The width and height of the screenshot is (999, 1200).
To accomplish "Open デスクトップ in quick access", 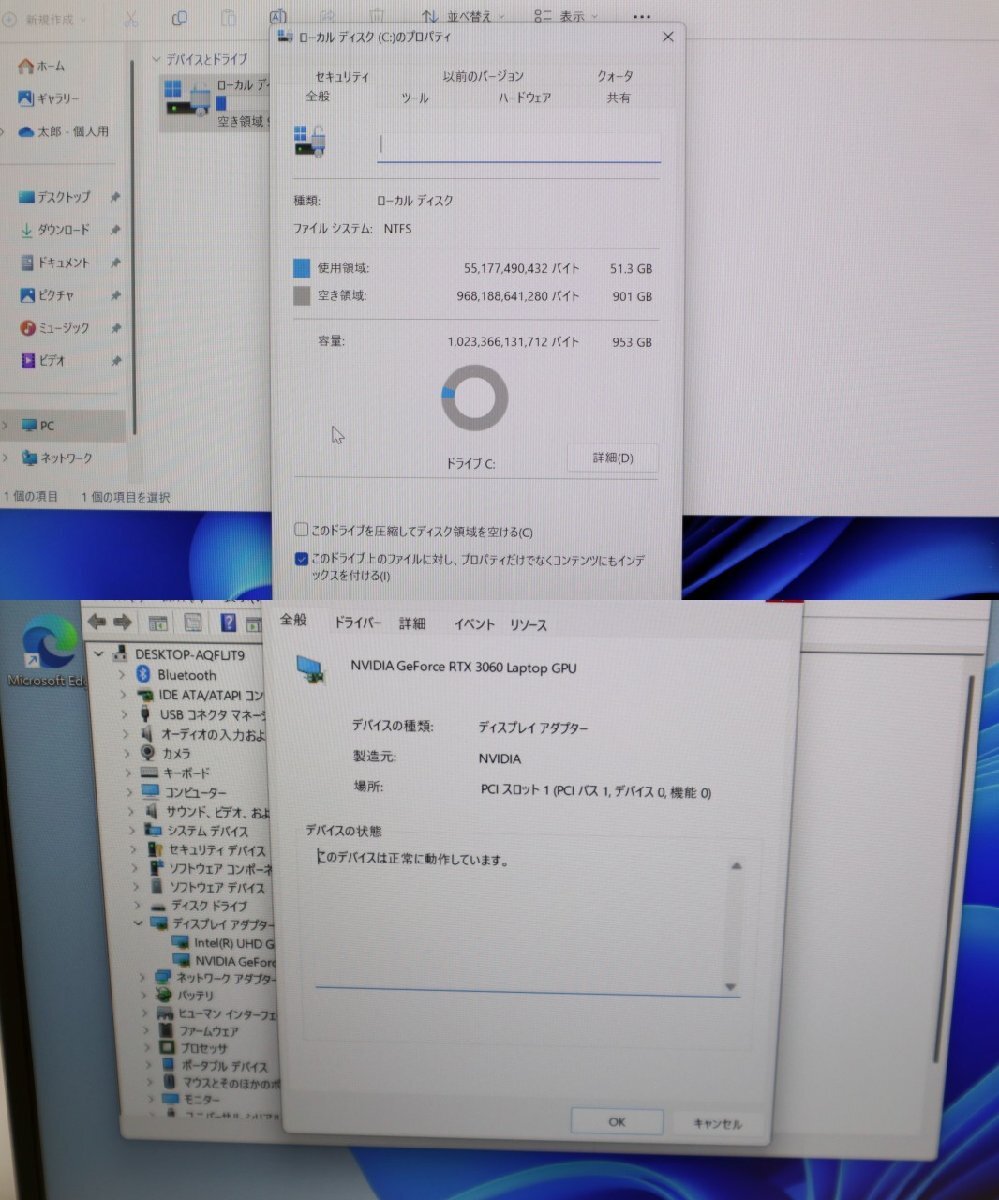I will click(55, 197).
